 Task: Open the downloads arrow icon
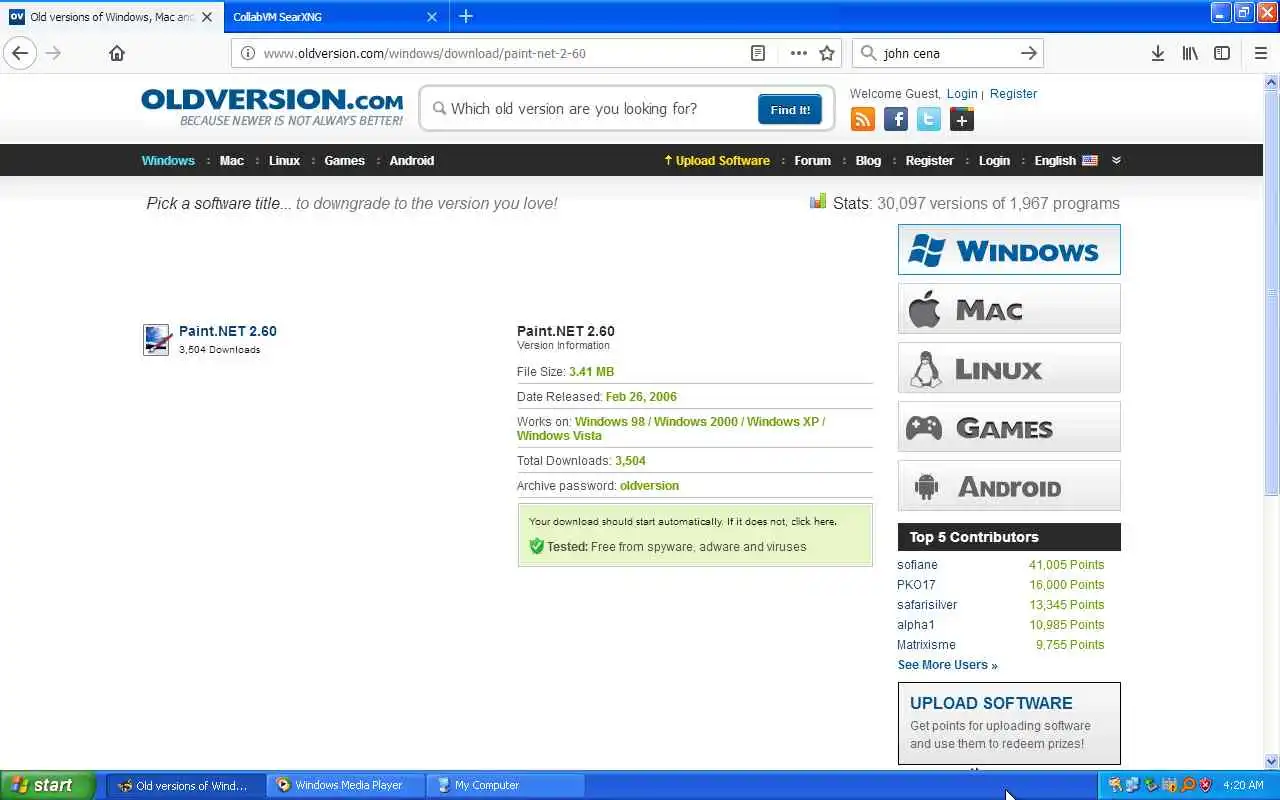tap(1157, 54)
